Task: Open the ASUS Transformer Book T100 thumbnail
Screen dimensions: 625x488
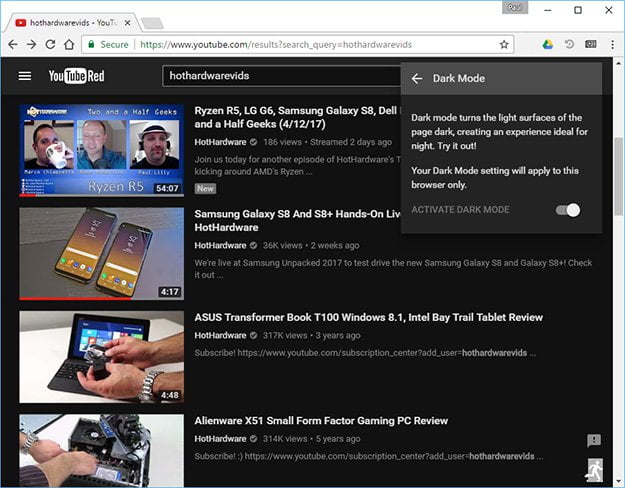Action: tap(102, 357)
